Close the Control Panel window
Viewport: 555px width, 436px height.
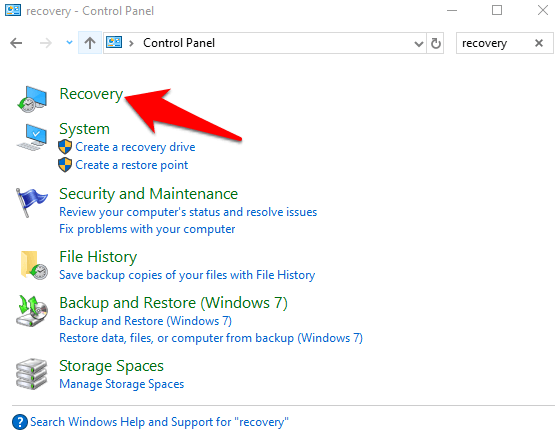tap(543, 10)
